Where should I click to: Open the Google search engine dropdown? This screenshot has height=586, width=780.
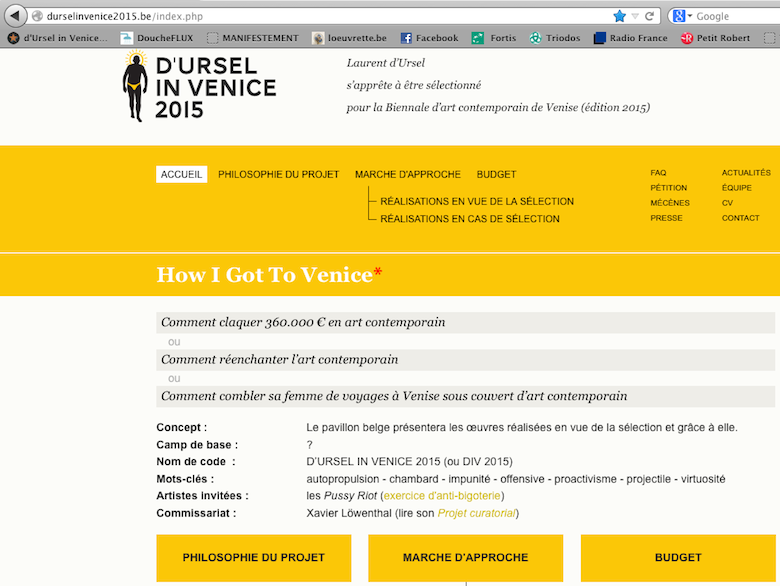(x=682, y=16)
